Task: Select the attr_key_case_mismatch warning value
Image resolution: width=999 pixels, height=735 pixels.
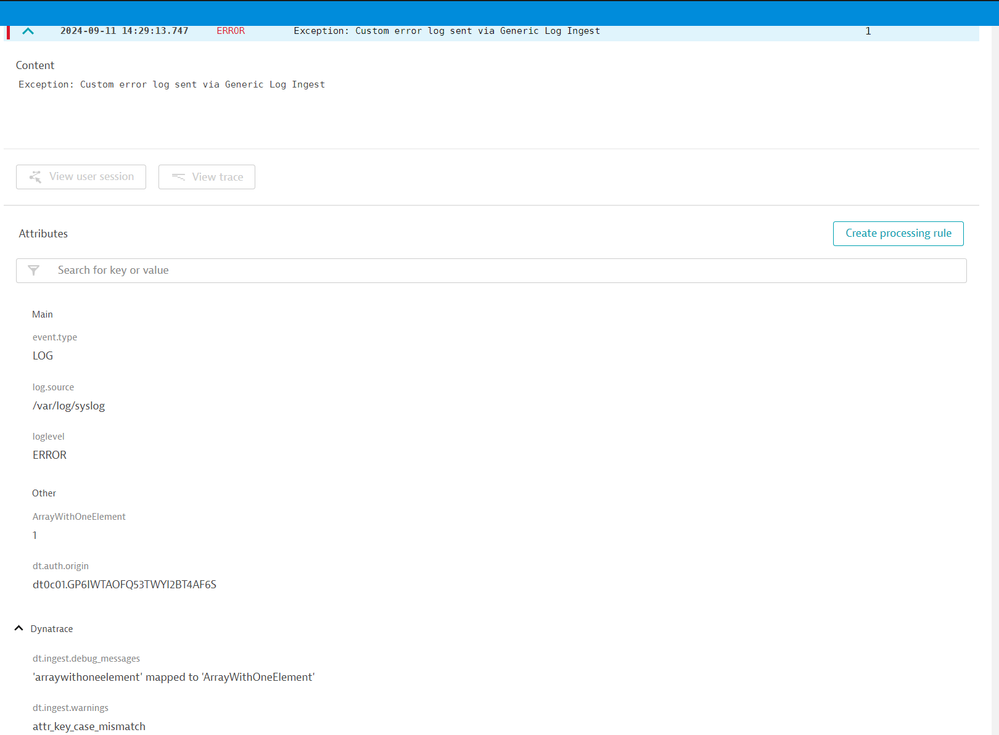Action: tap(89, 726)
